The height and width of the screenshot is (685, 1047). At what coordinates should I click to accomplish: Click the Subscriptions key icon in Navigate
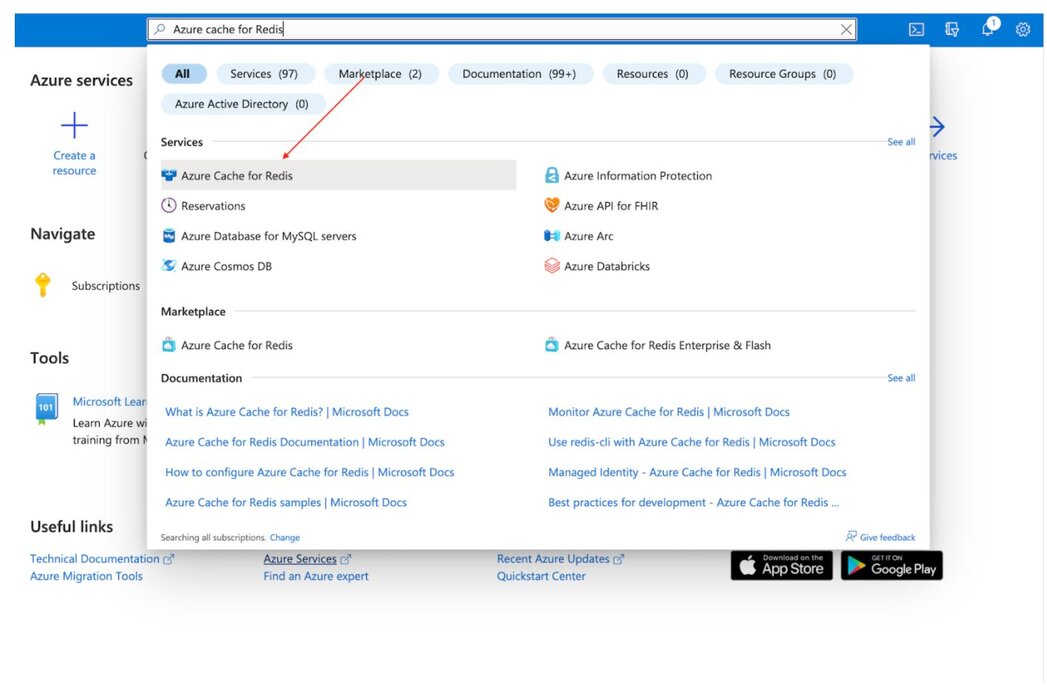pos(43,285)
